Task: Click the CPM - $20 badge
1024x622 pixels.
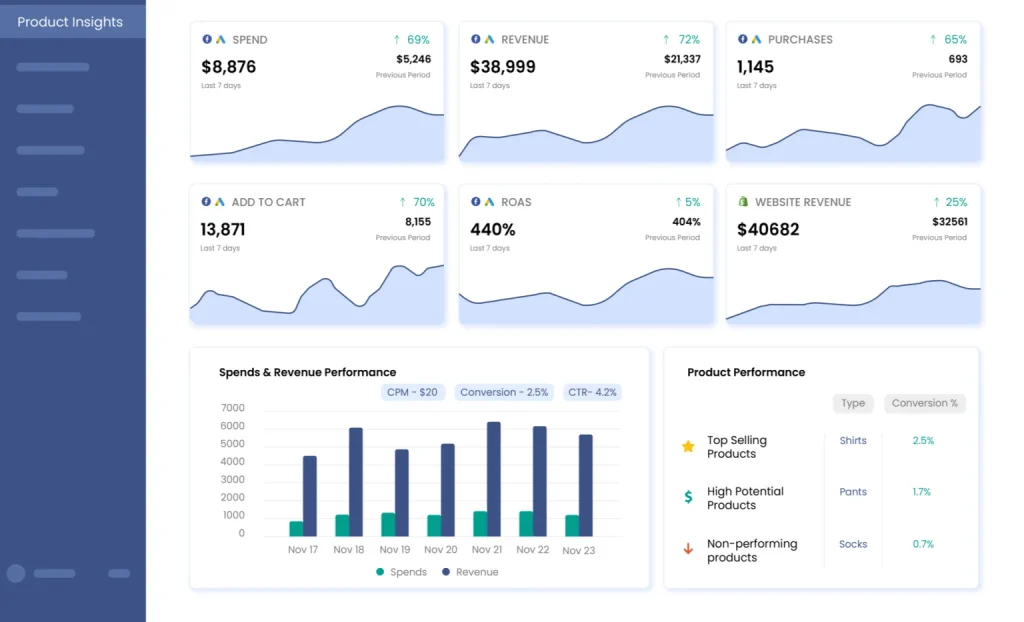Action: point(412,392)
